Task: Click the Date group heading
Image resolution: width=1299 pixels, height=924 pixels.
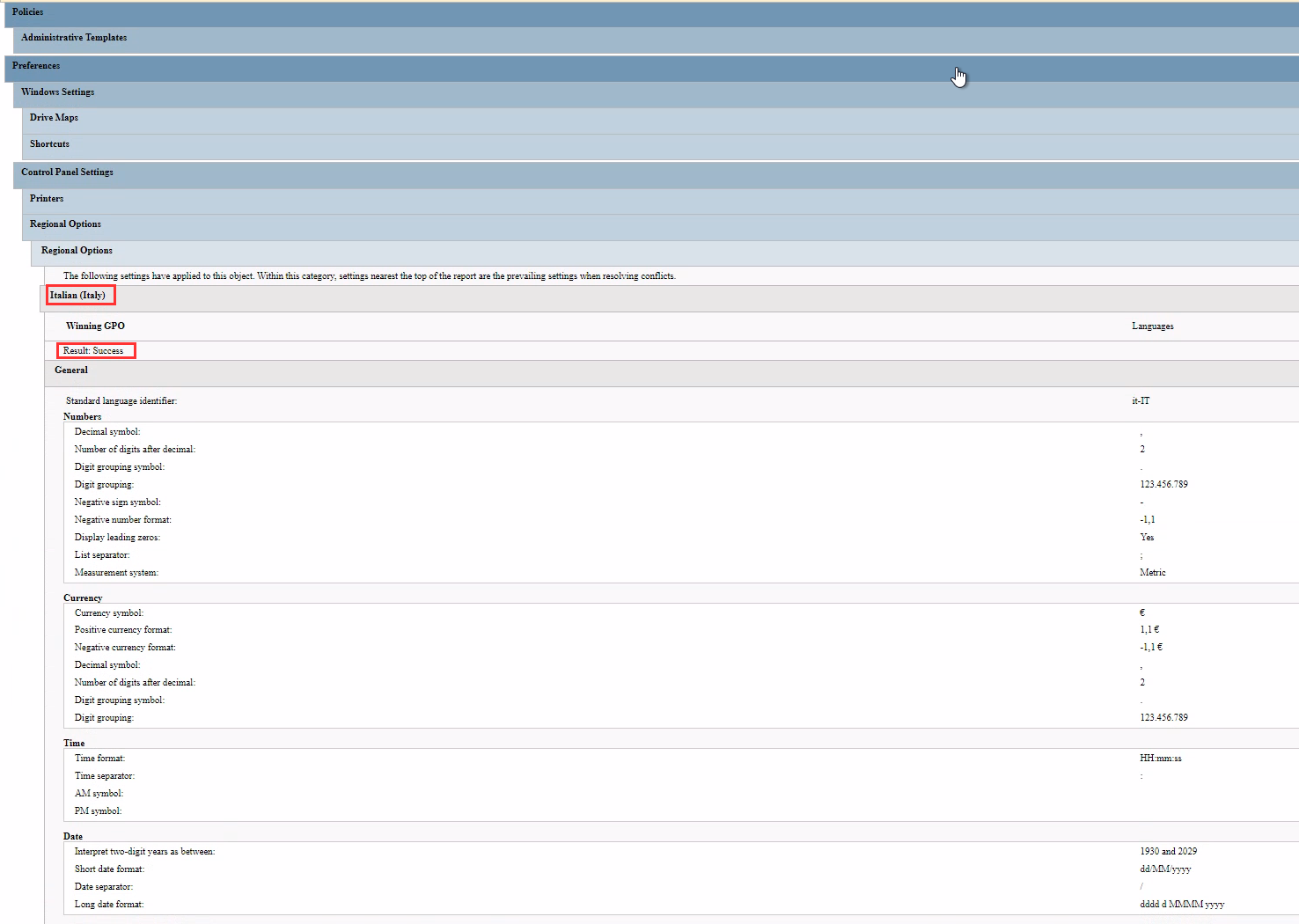Action: coord(73,837)
